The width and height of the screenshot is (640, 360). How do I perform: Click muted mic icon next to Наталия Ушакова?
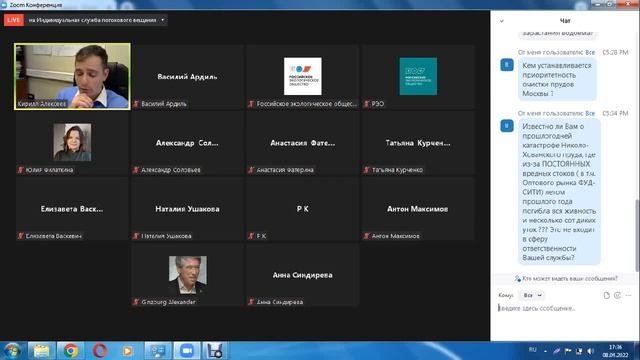136,236
